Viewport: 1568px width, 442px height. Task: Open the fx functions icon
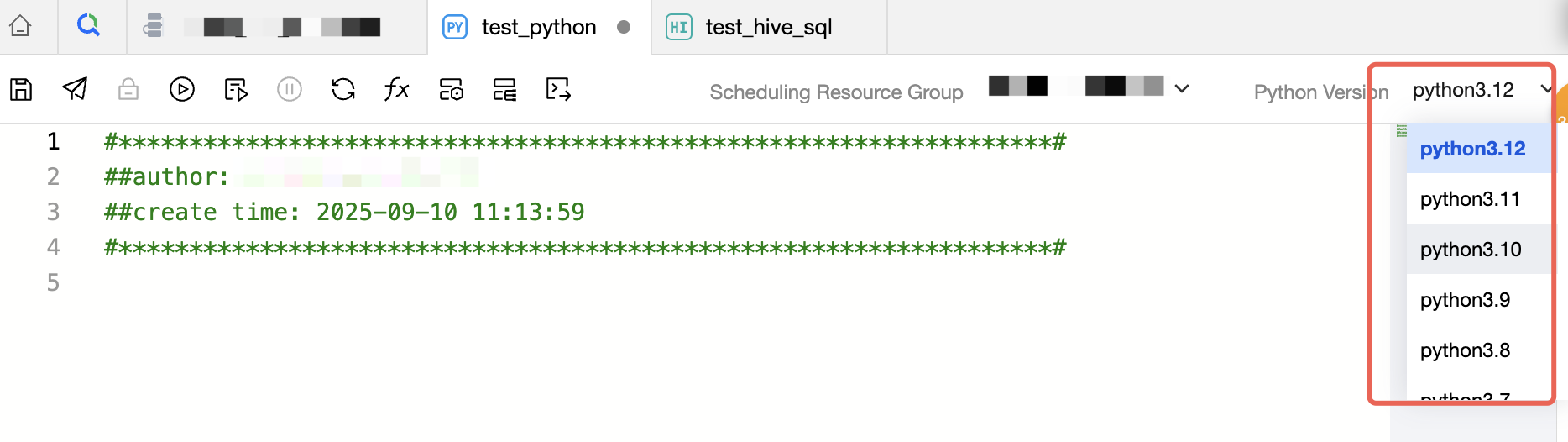[x=396, y=89]
